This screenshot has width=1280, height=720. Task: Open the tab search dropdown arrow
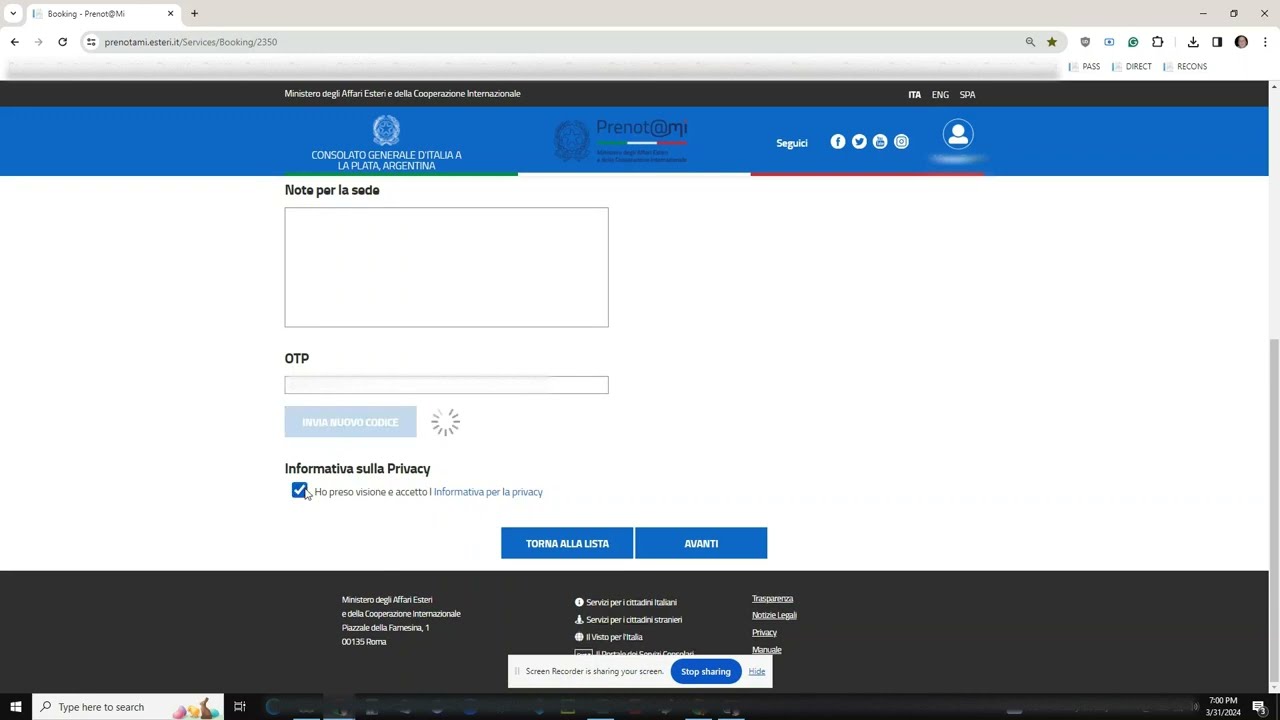(x=12, y=14)
